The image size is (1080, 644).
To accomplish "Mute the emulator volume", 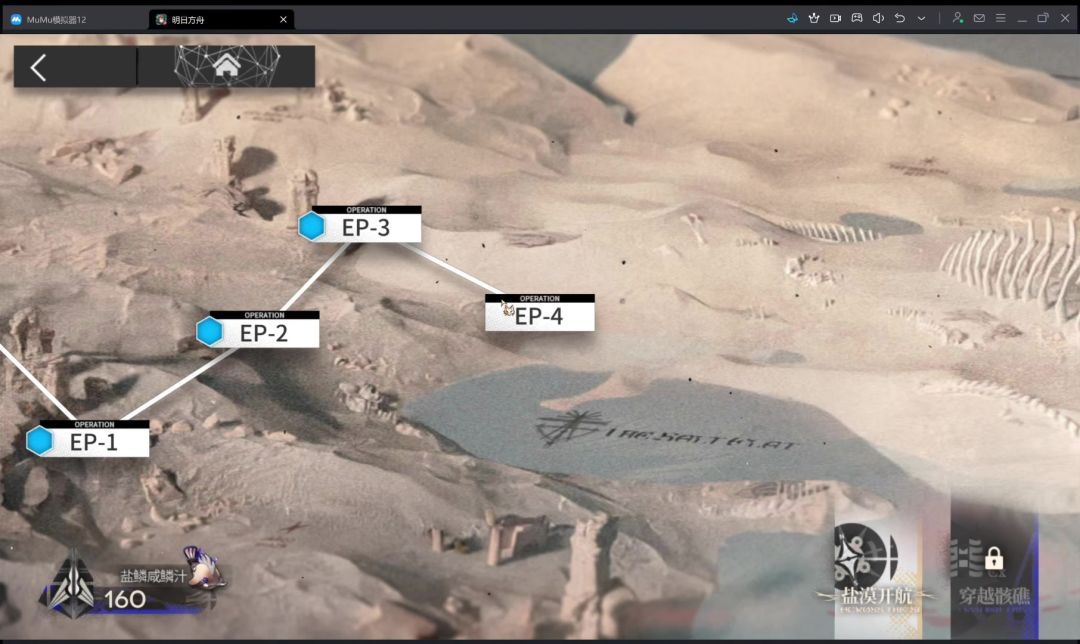I will [x=878, y=19].
